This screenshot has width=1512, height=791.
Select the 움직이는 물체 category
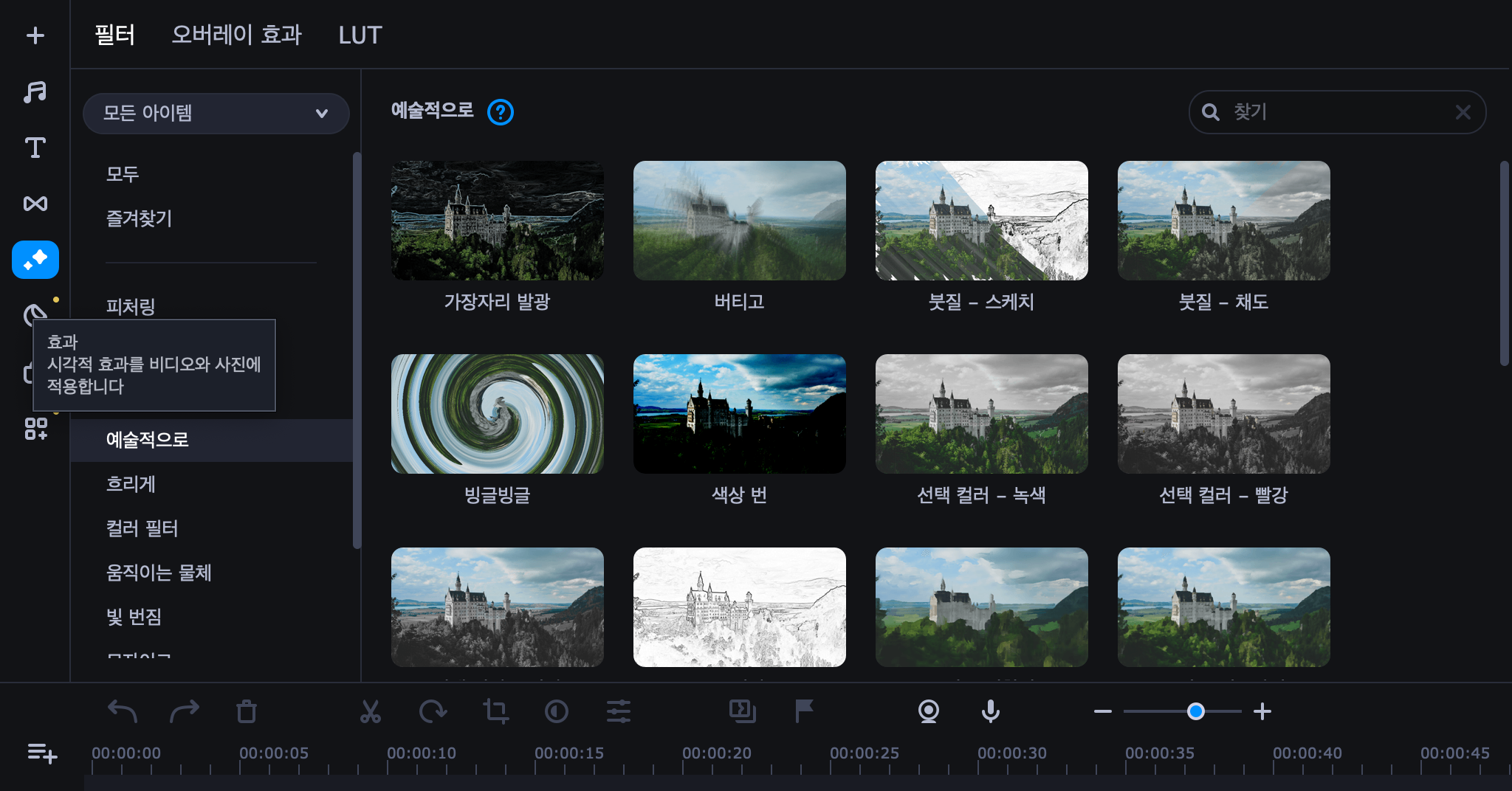159,573
